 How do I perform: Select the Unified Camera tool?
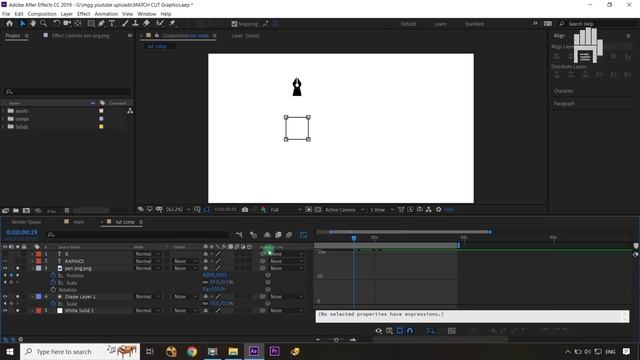[67, 24]
